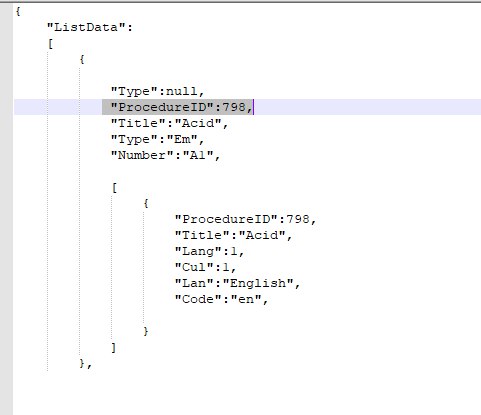Click the highlighted "ProcedureID":798 line
This screenshot has width=481, height=415.
tap(182, 107)
